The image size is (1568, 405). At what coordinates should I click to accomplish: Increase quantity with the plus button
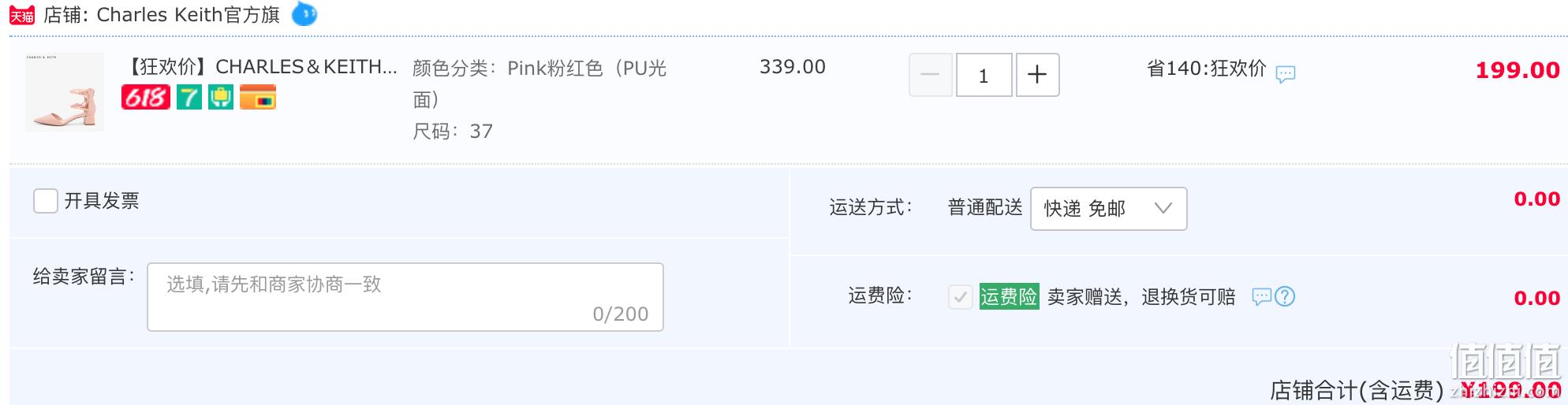click(x=1037, y=75)
